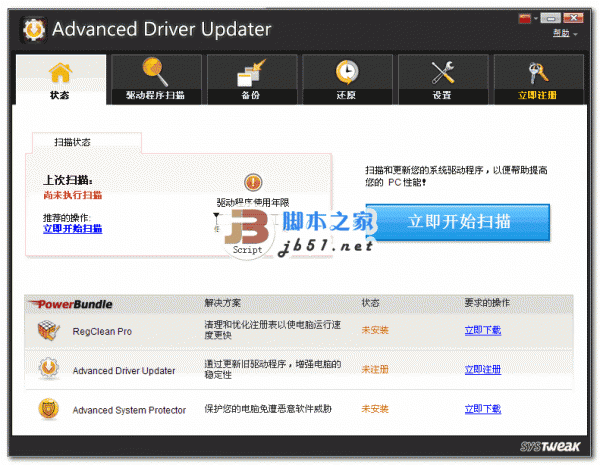The image size is (600, 465).
Task: Click the description 通过更新旧驱动程序
Action: [272, 369]
